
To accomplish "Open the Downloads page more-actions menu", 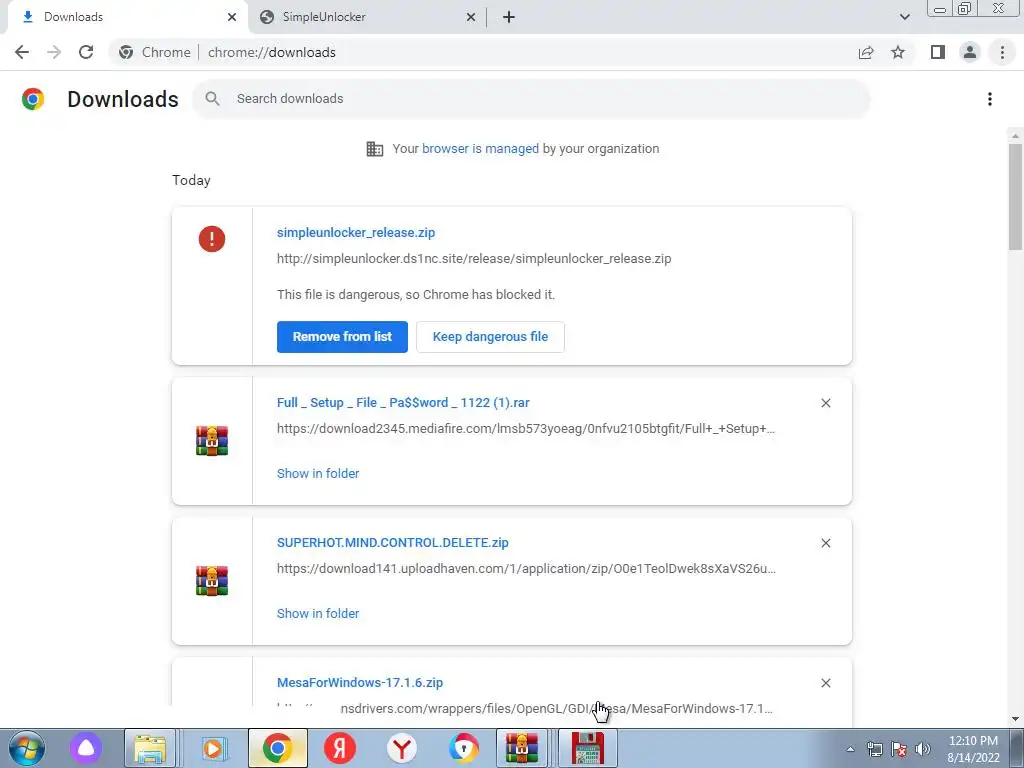I will coord(990,99).
